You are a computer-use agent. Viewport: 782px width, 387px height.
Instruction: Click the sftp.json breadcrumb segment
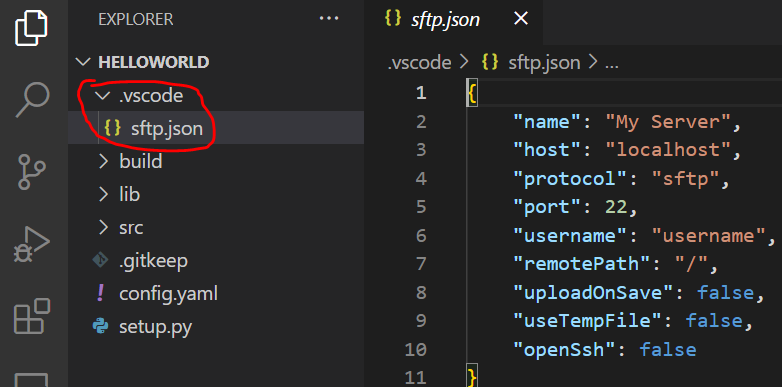(x=544, y=63)
